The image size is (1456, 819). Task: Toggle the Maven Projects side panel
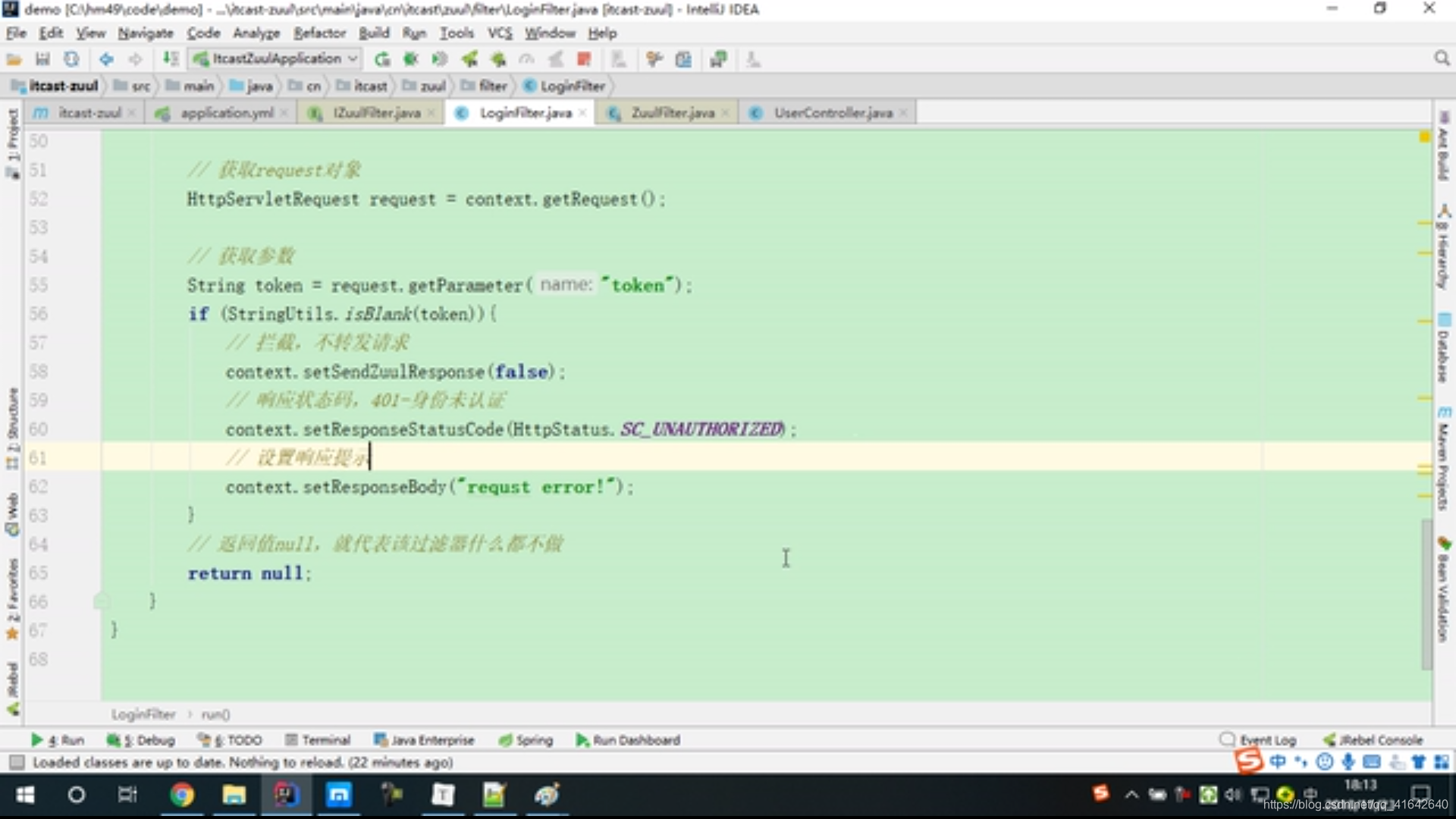tap(1443, 458)
